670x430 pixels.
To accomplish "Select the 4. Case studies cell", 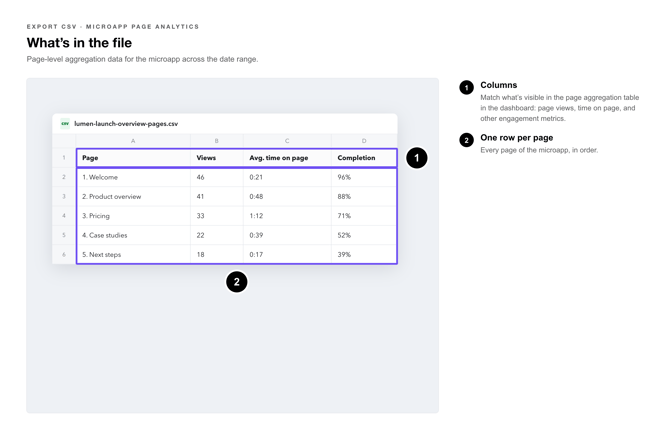I will point(133,235).
